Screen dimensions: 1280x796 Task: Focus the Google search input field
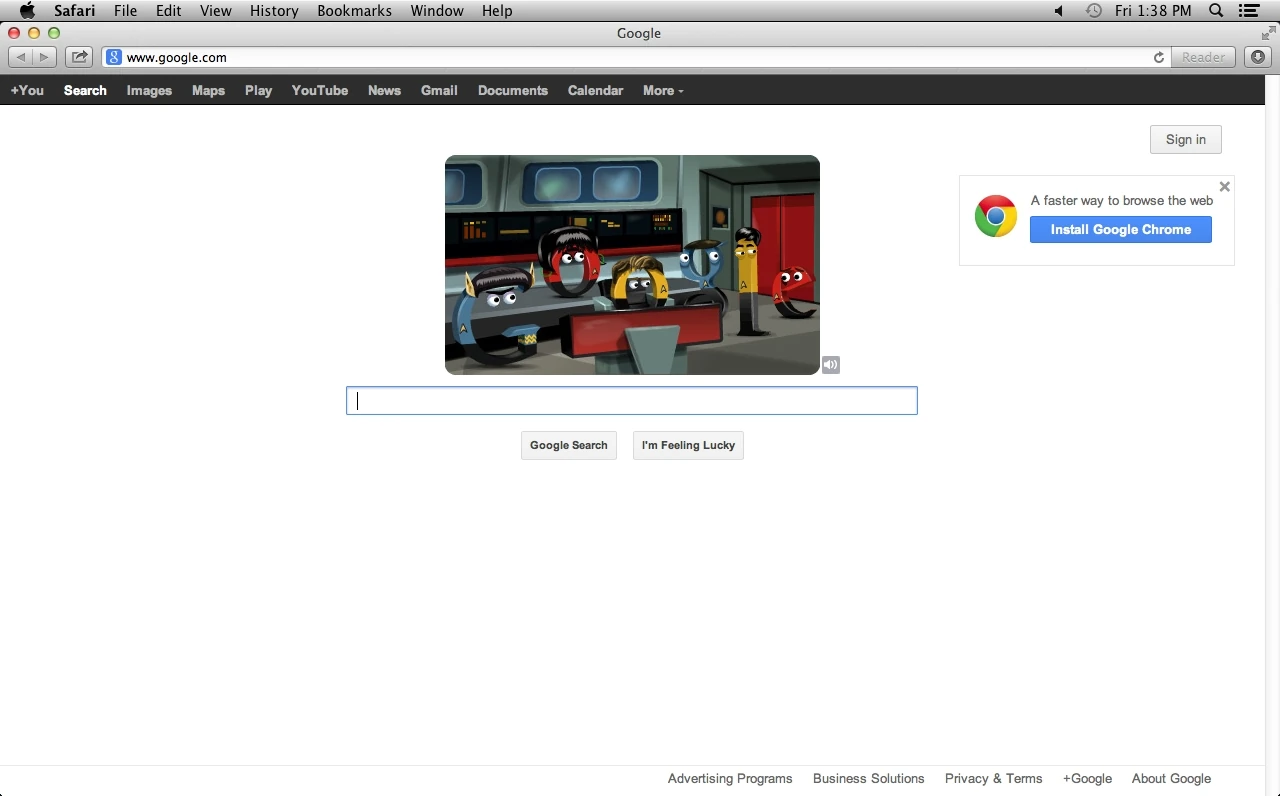(632, 401)
